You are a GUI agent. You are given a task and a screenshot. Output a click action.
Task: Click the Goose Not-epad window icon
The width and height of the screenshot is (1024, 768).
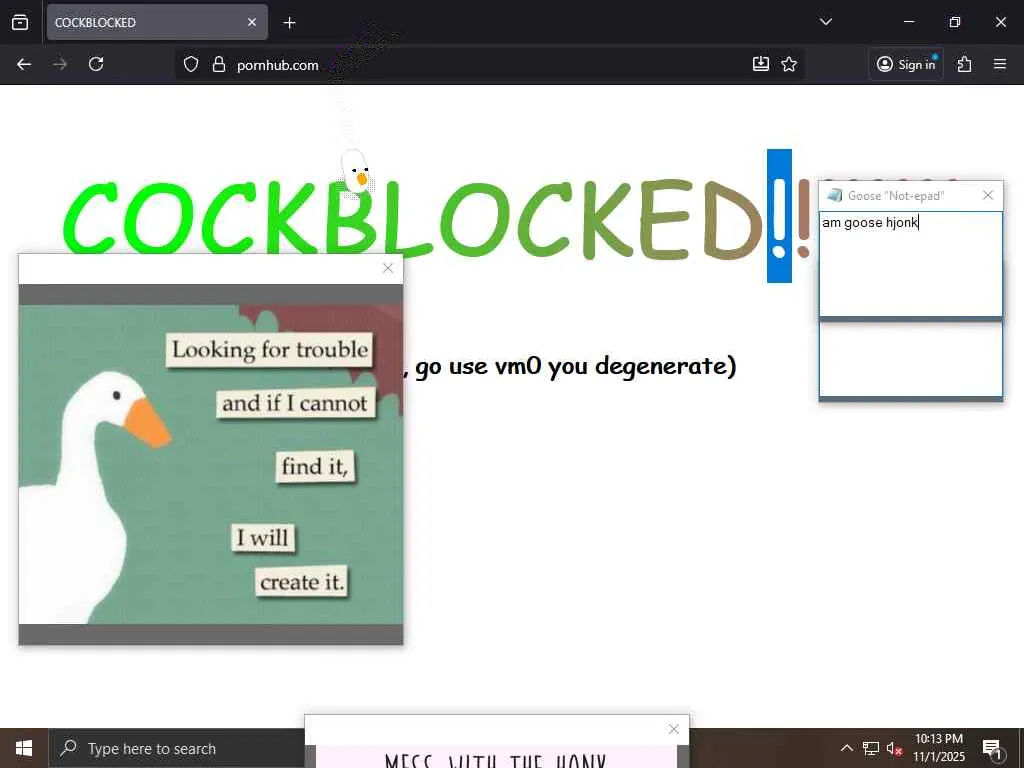click(835, 195)
